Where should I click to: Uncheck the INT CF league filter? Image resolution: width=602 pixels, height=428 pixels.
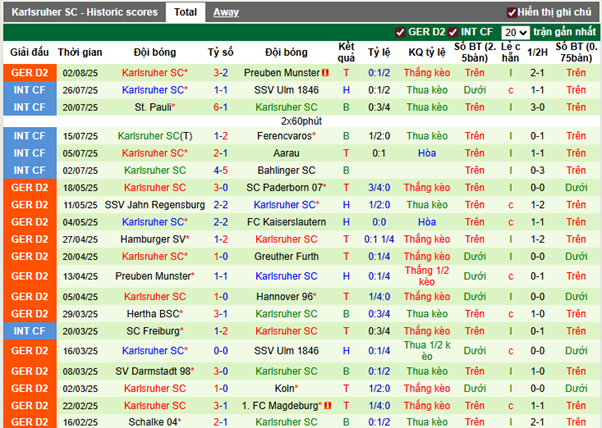coord(453,32)
